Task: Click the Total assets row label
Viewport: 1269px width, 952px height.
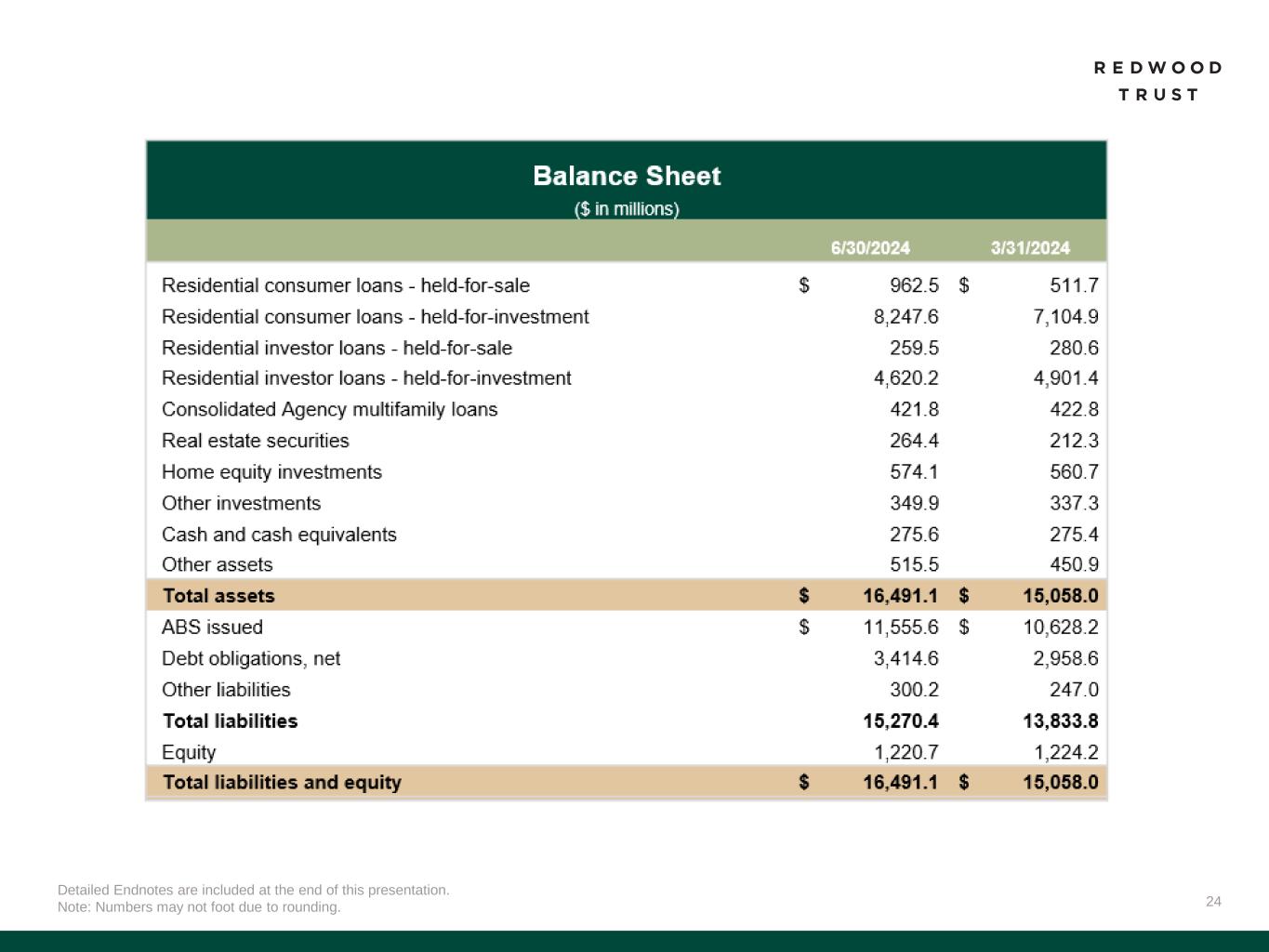Action: [x=218, y=596]
